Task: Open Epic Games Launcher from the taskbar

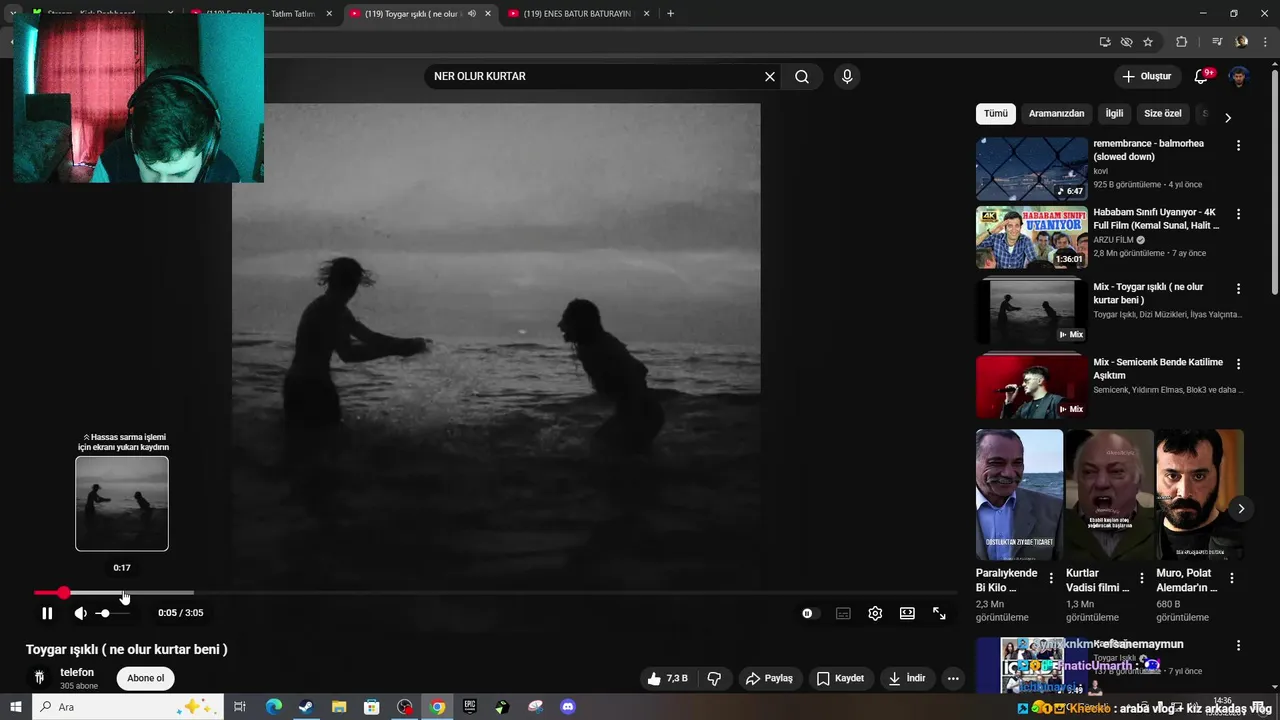Action: (470, 707)
